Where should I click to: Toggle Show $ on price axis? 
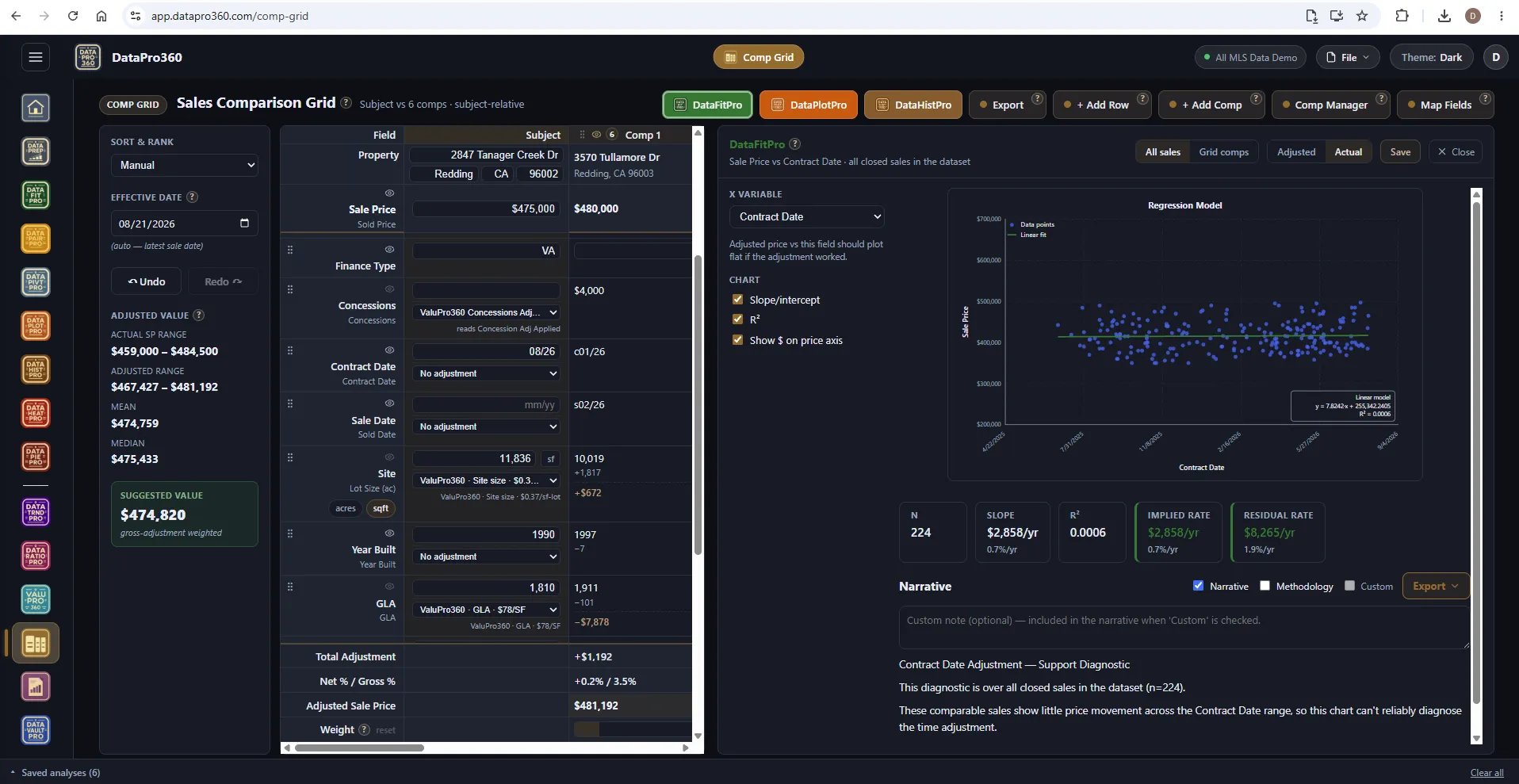pos(737,340)
